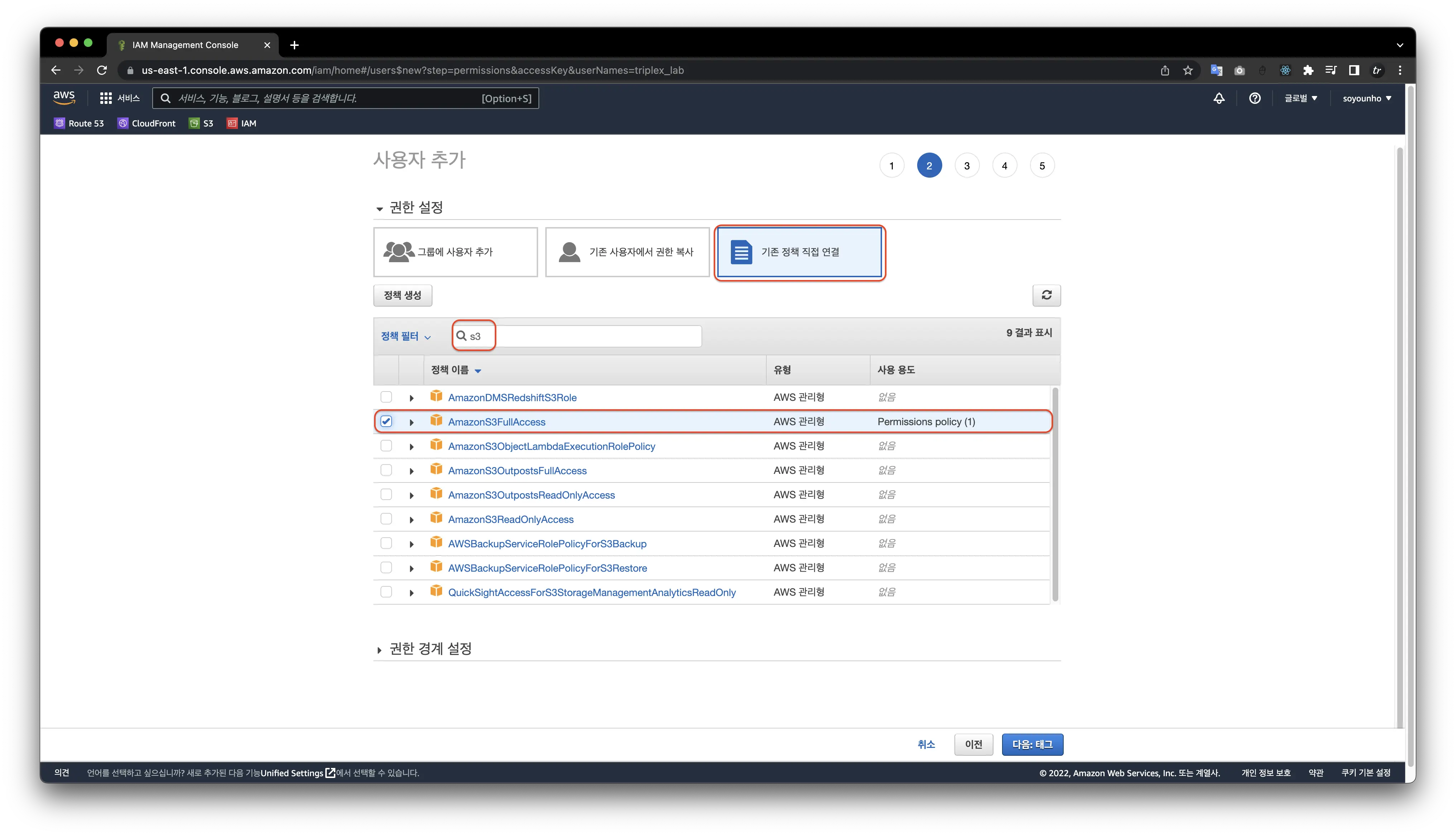Expand the AmazonS3OutpostsFullAccess policy details

412,471
